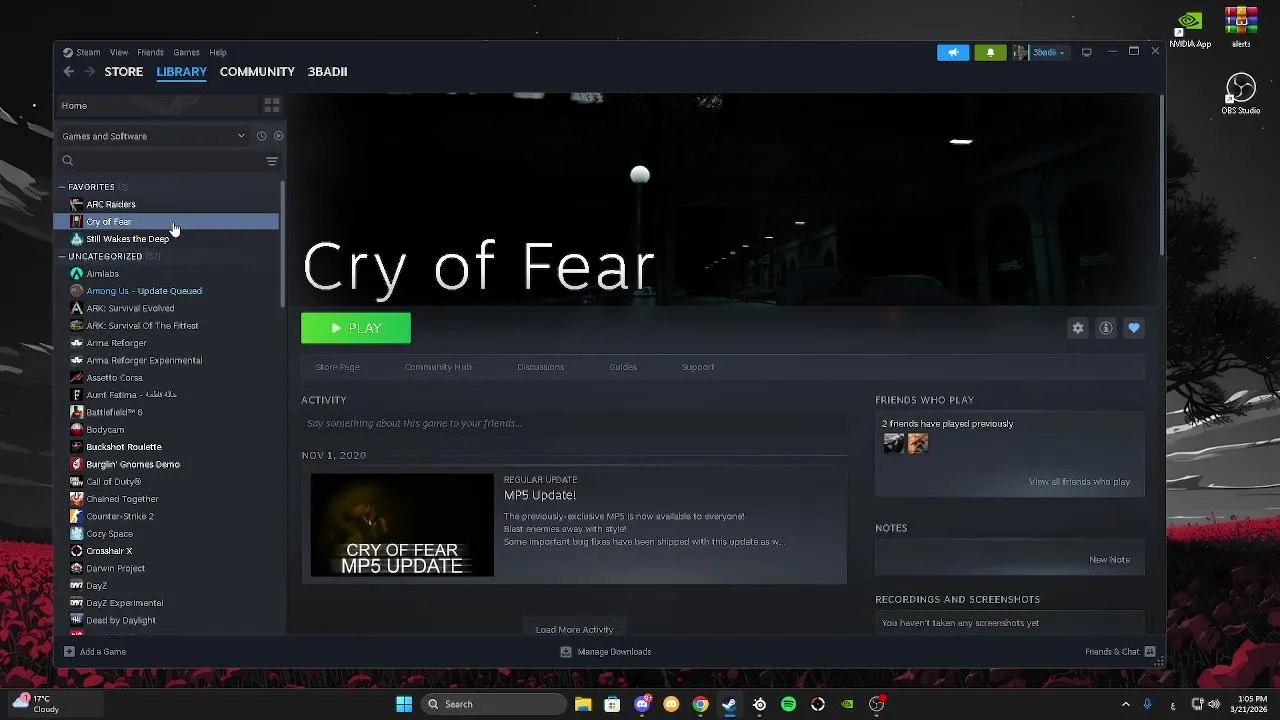Open Spotify from the taskbar

[789, 704]
